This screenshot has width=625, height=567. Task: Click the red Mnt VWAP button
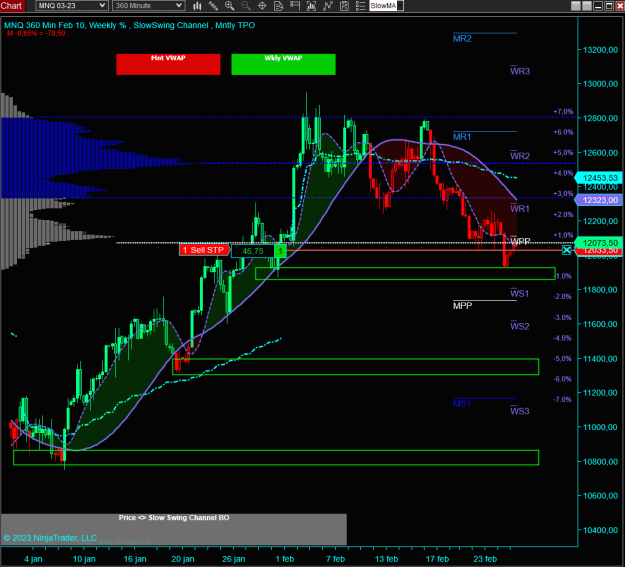click(x=168, y=64)
